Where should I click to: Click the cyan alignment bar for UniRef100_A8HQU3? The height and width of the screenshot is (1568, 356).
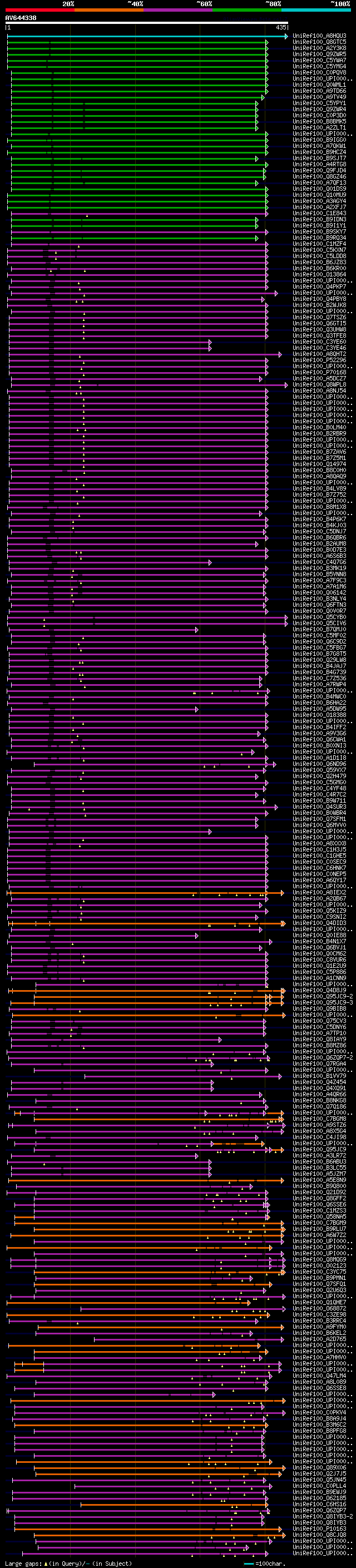coord(147,37)
